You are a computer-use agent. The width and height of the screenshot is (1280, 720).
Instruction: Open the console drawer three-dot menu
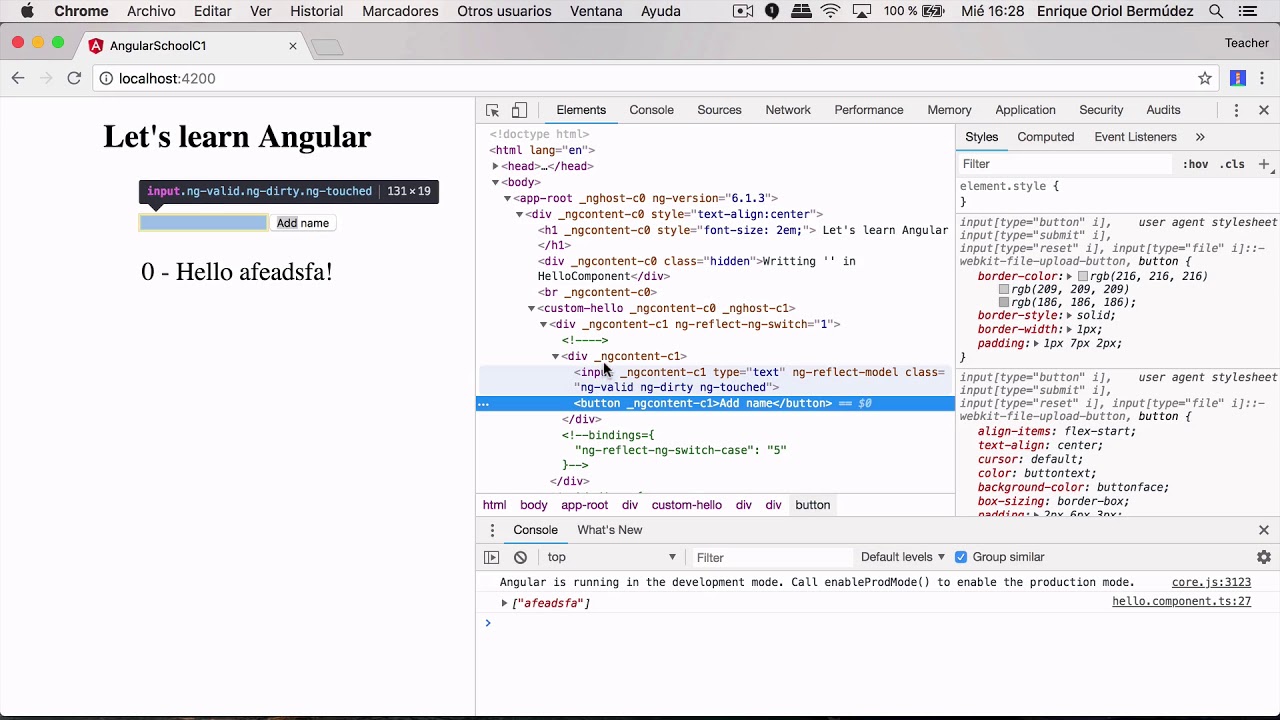(x=492, y=530)
